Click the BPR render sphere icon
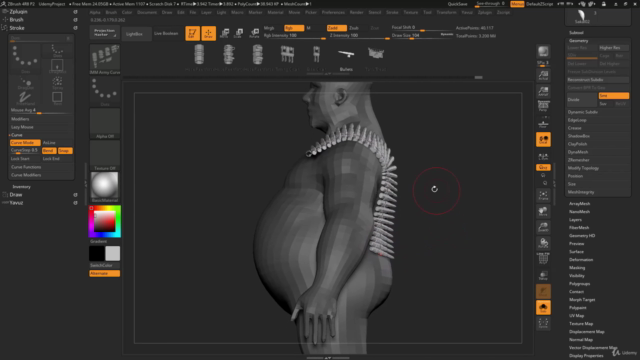 click(543, 51)
